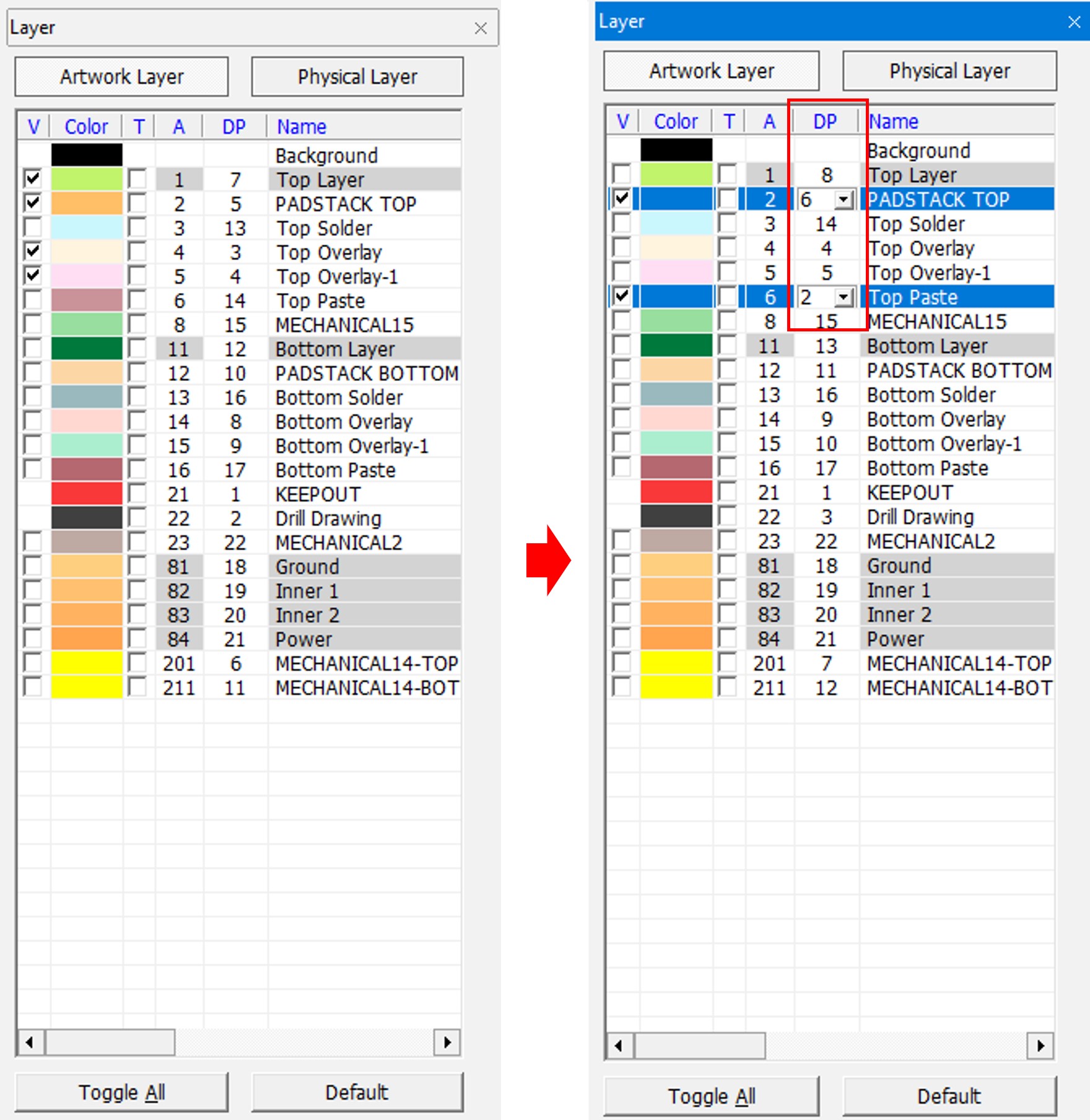Uncheck Top Layer visibility in left panel
The width and height of the screenshot is (1090, 1120).
click(33, 180)
